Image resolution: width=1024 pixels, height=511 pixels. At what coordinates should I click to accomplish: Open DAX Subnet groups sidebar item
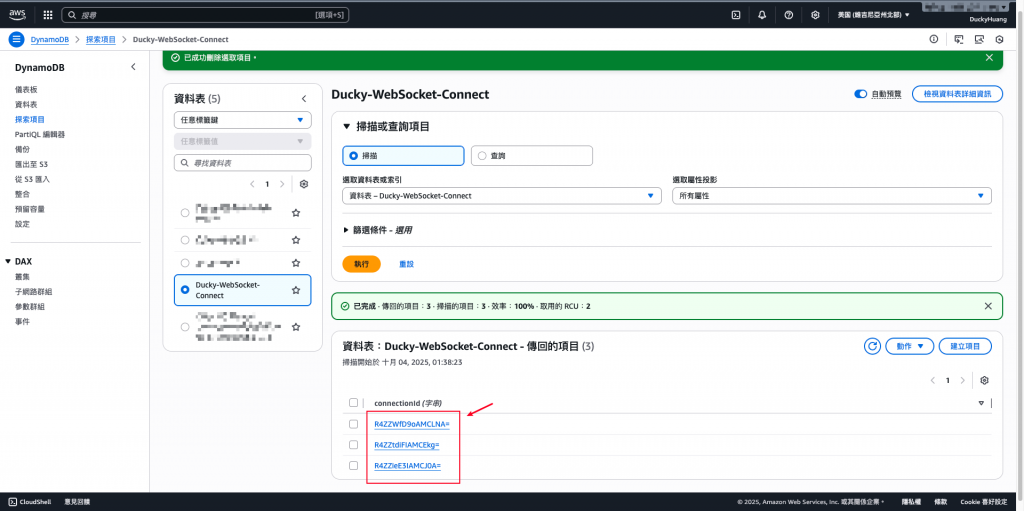[33, 291]
